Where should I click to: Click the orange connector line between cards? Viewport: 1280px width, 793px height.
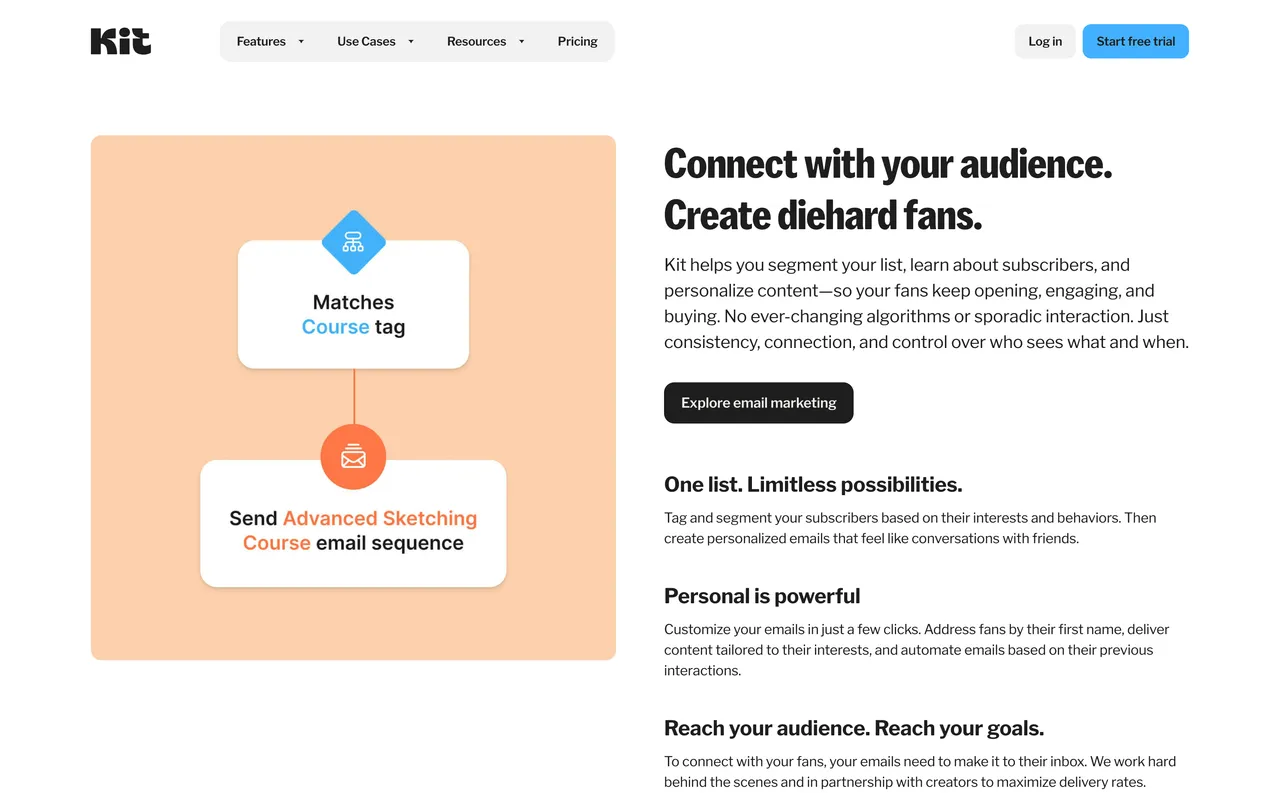coord(354,396)
